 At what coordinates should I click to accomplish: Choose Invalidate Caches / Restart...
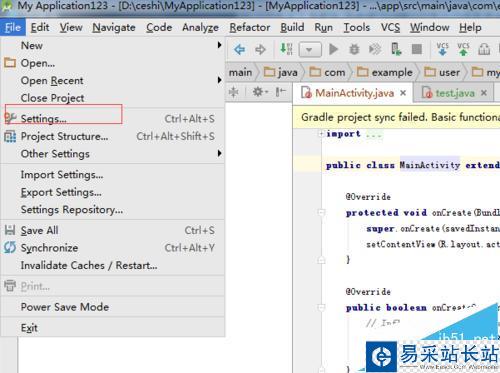(x=113, y=265)
